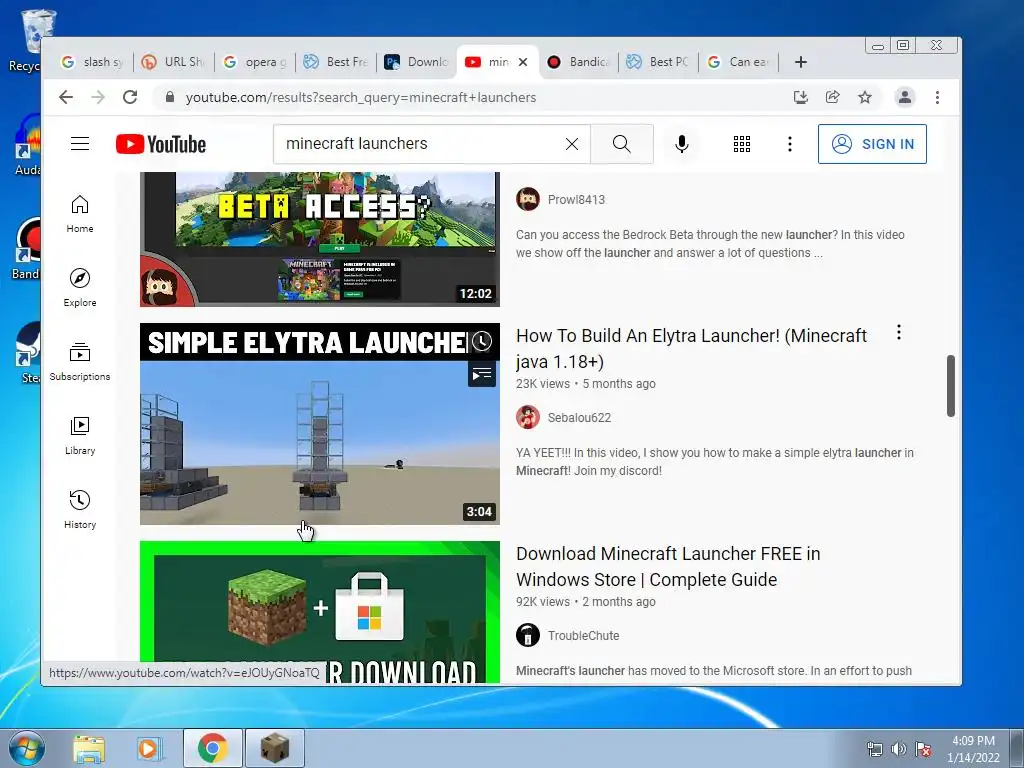Open File Explorer from the taskbar

[x=89, y=749]
